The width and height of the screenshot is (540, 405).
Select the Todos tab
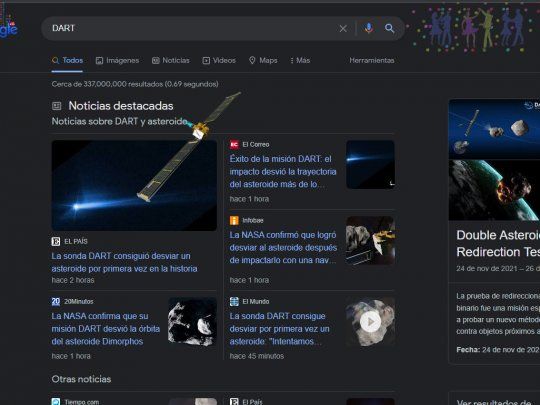[68, 61]
